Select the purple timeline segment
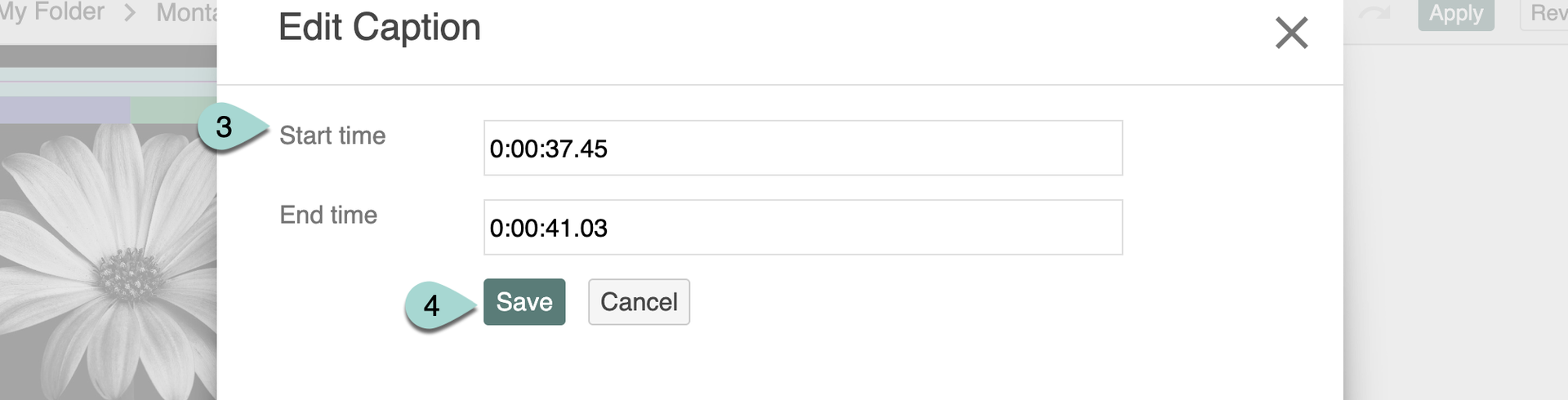The height and width of the screenshot is (400, 1568). point(64,110)
